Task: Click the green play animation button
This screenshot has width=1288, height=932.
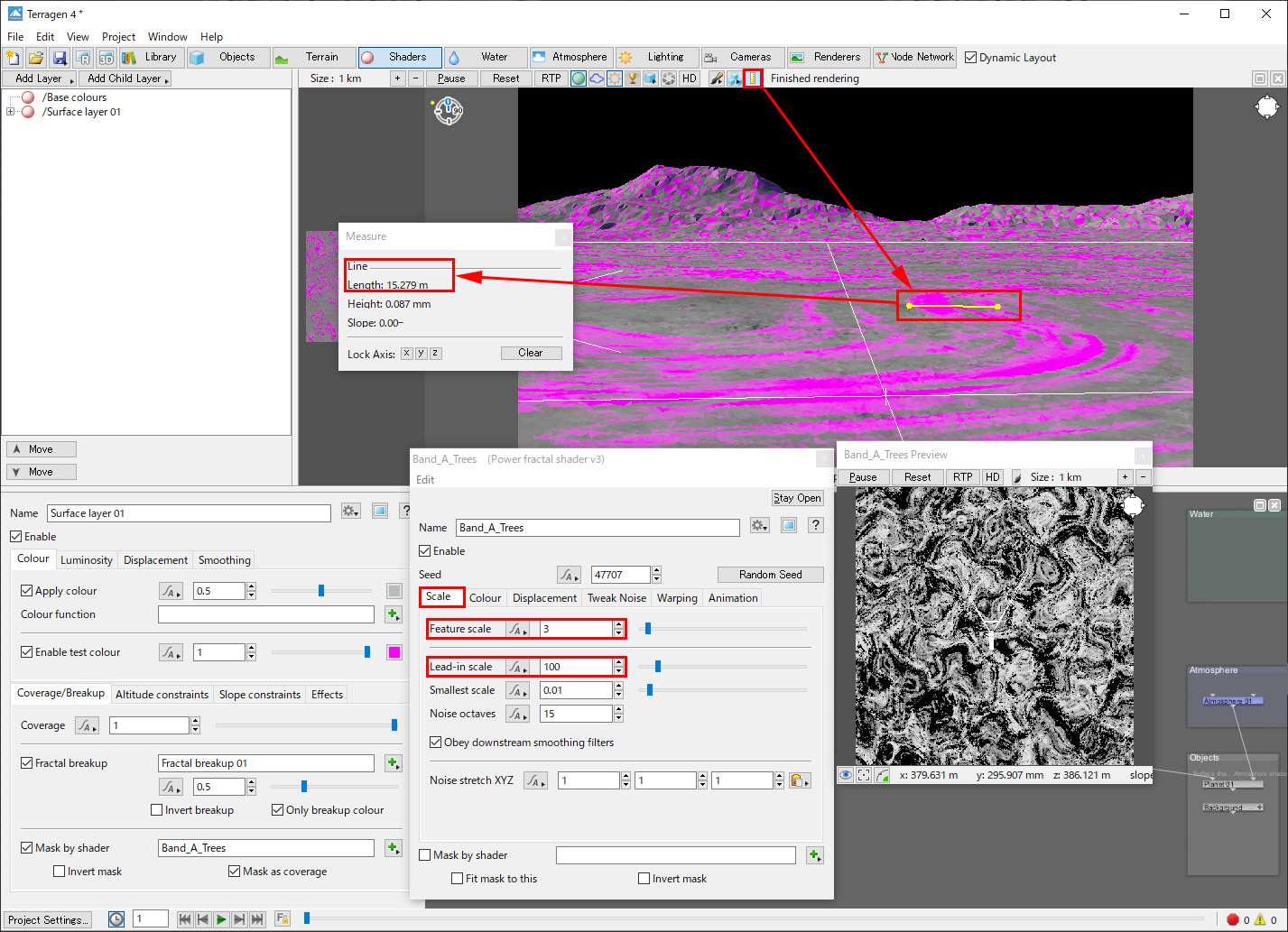Action: [x=221, y=919]
